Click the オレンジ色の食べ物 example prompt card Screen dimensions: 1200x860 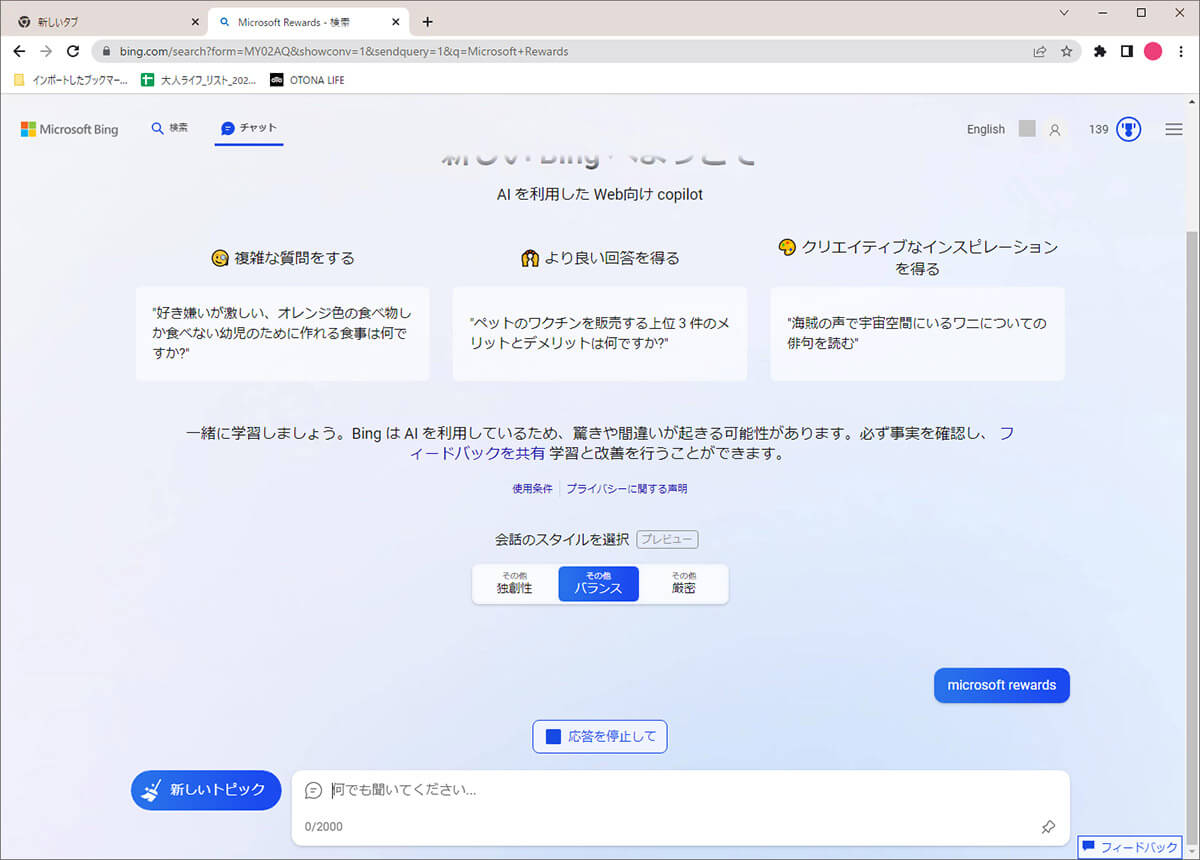coord(283,334)
